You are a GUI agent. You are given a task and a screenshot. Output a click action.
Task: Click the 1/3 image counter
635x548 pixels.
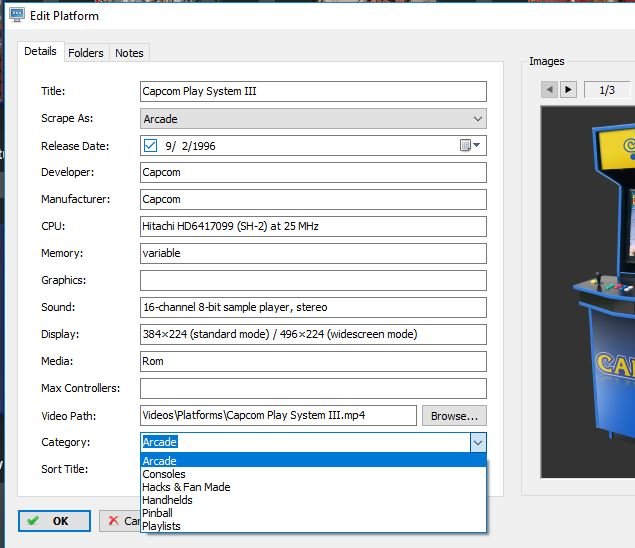(x=607, y=90)
